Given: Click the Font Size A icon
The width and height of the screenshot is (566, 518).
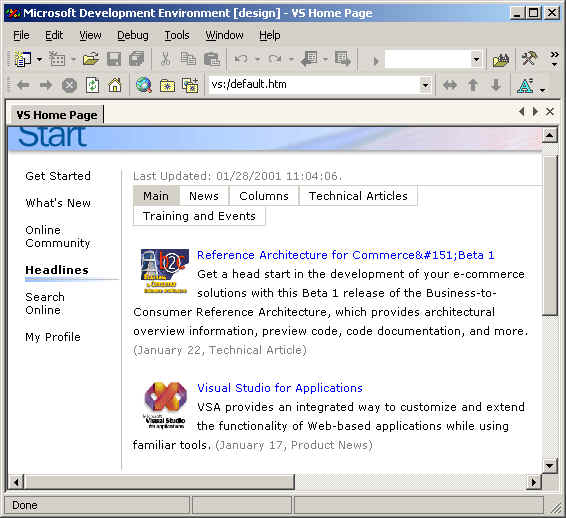Looking at the screenshot, I should pyautogui.click(x=526, y=86).
